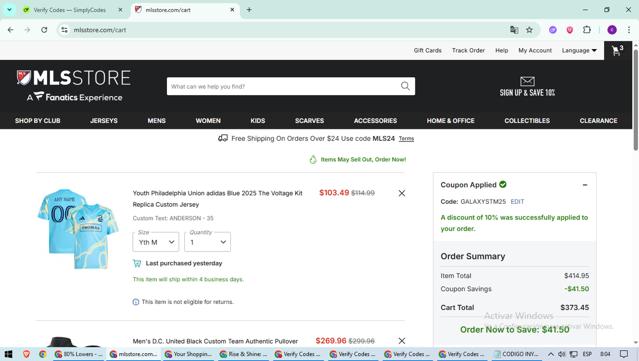
Task: Collapse the Coupon Applied panel
Action: pyautogui.click(x=585, y=185)
